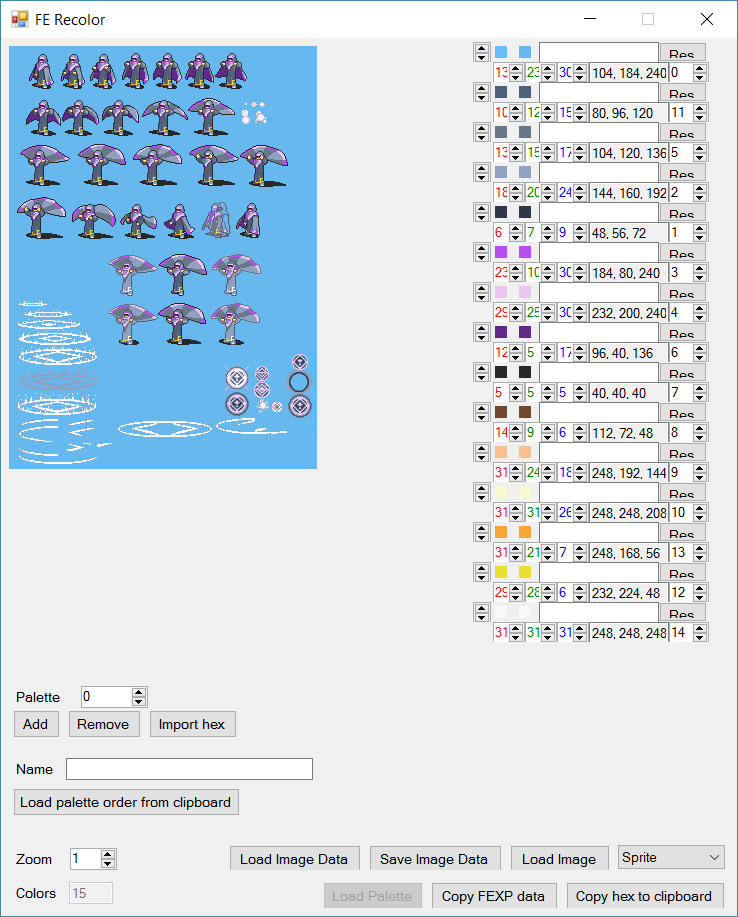The image size is (738, 917).
Task: Click the right pale pink swatch
Action: (x=525, y=292)
